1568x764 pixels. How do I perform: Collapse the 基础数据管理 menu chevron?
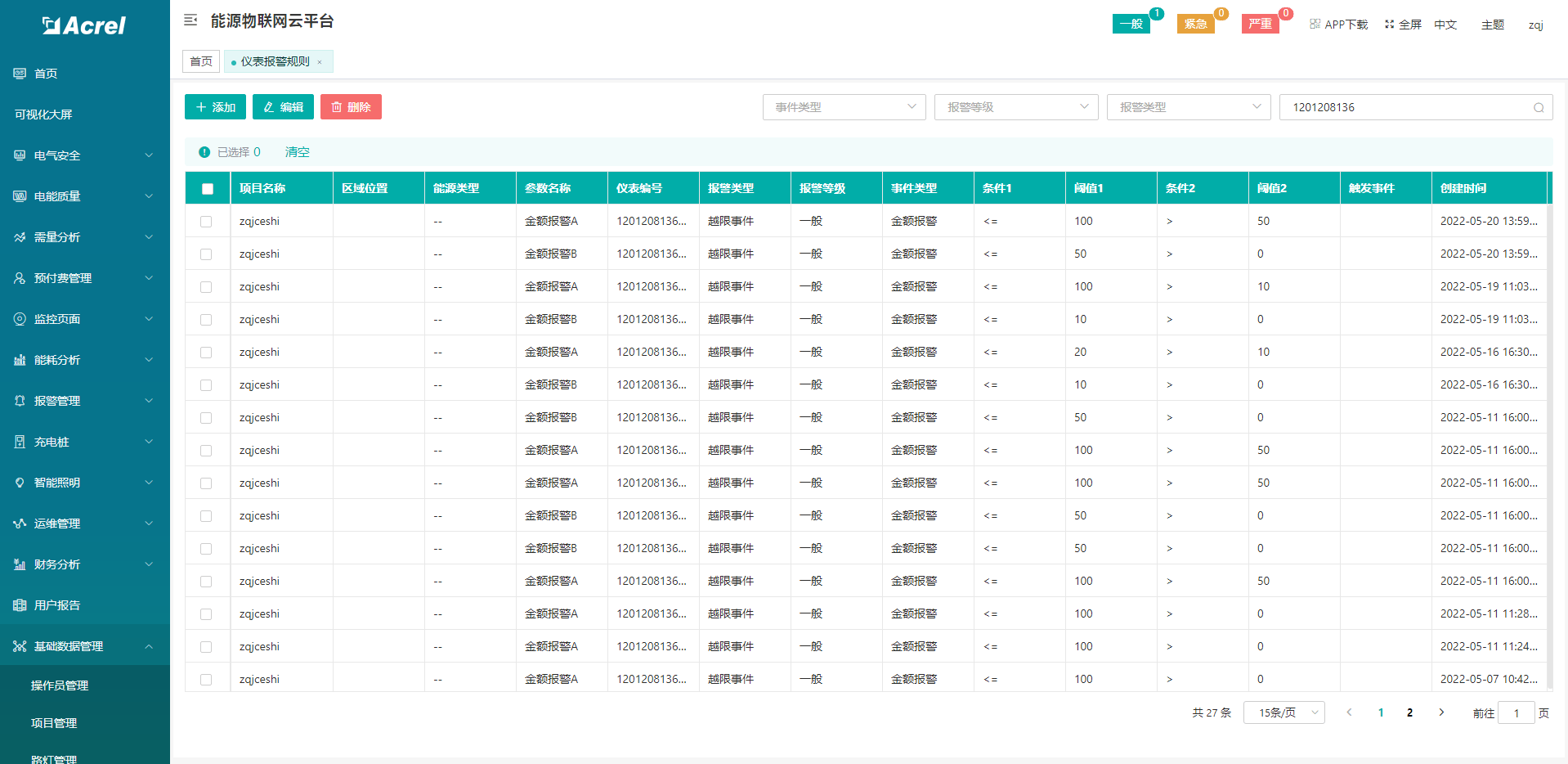pos(149,646)
